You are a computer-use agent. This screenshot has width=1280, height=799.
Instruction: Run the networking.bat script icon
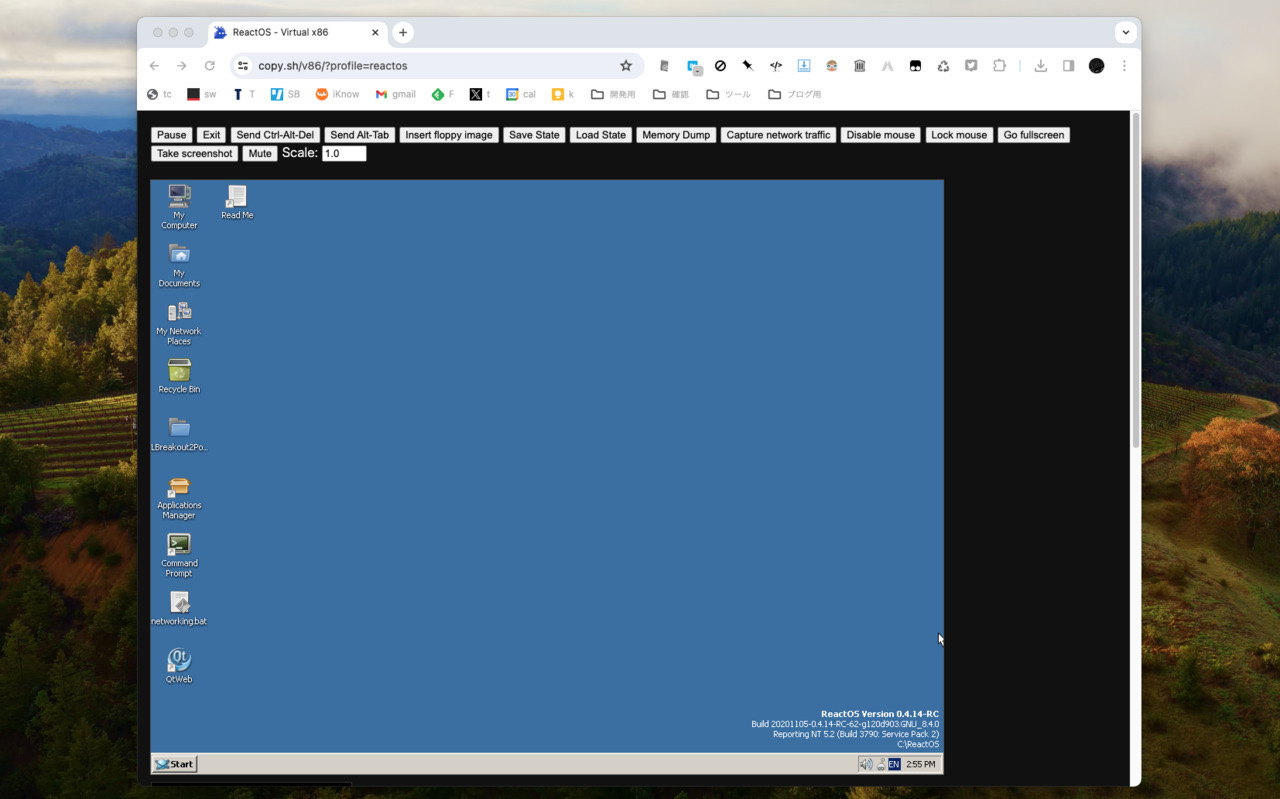point(178,604)
